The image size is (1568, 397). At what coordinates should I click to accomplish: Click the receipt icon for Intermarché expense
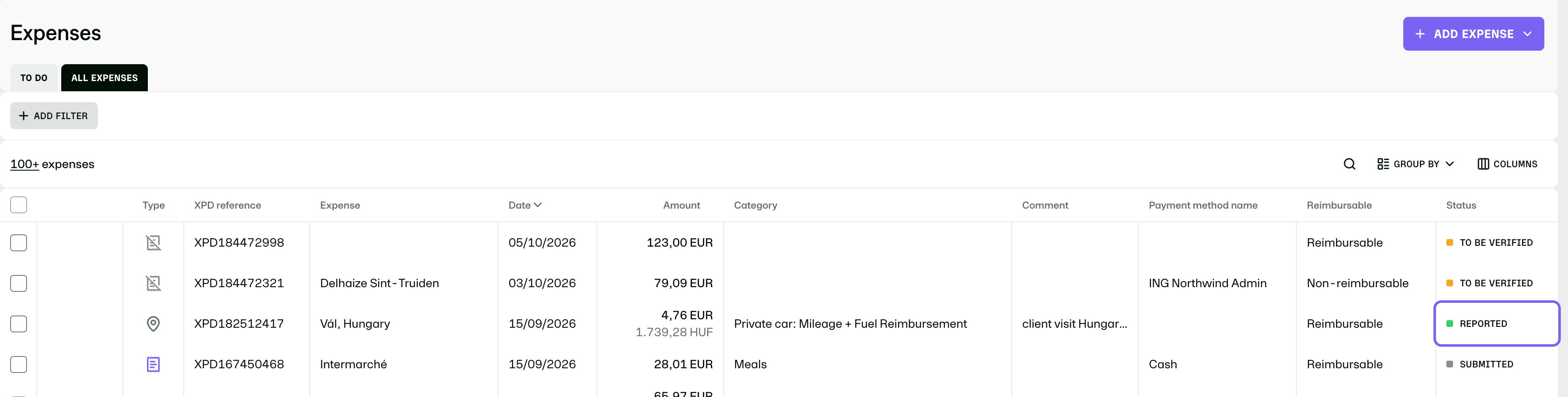point(153,364)
